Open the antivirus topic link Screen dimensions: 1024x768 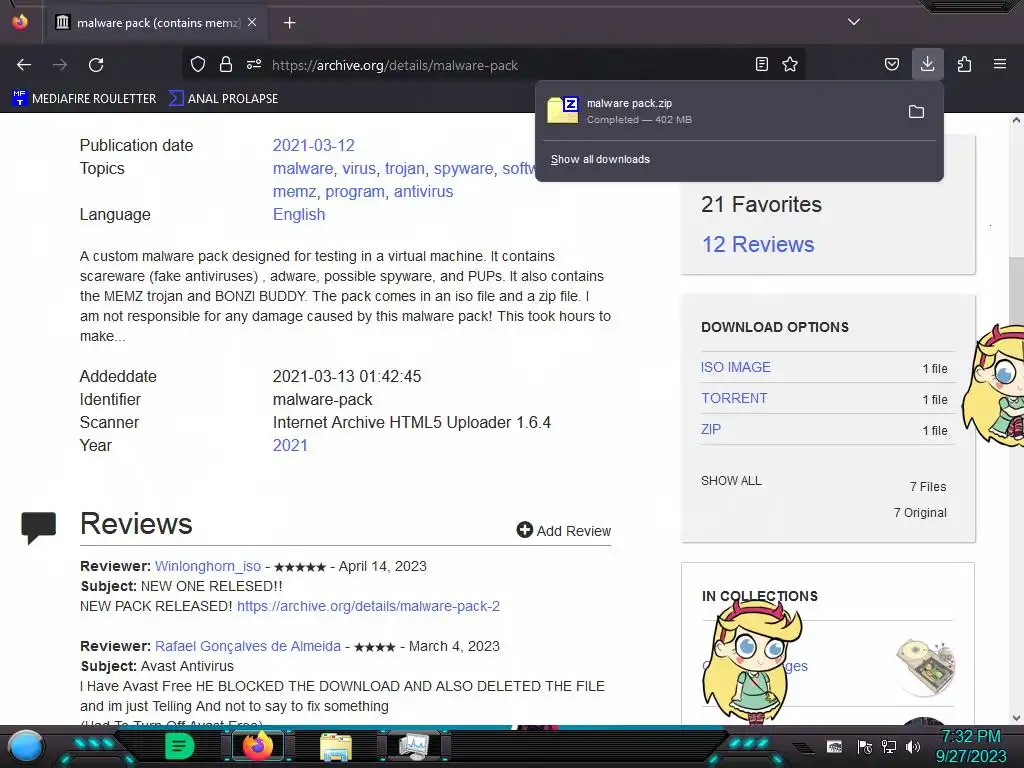pos(423,191)
